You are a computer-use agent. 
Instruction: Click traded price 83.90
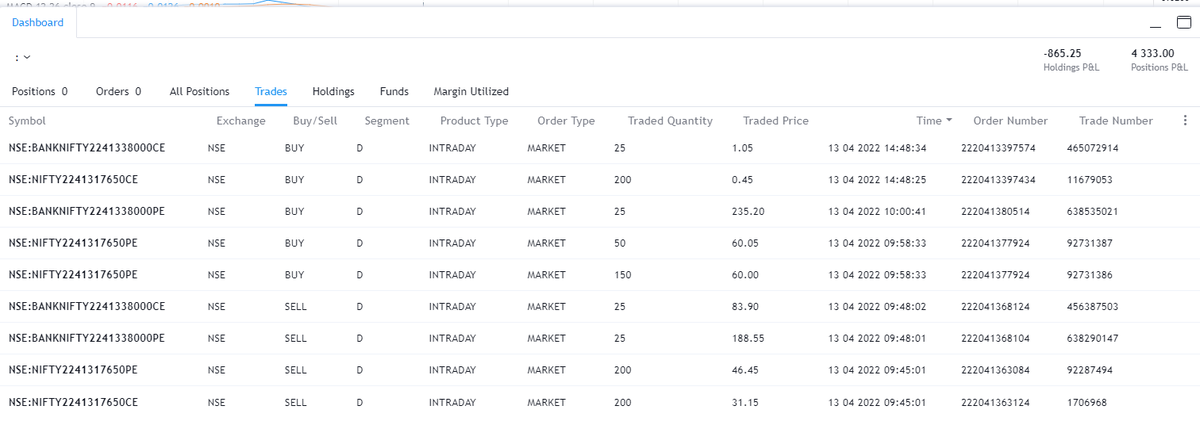[x=746, y=306]
